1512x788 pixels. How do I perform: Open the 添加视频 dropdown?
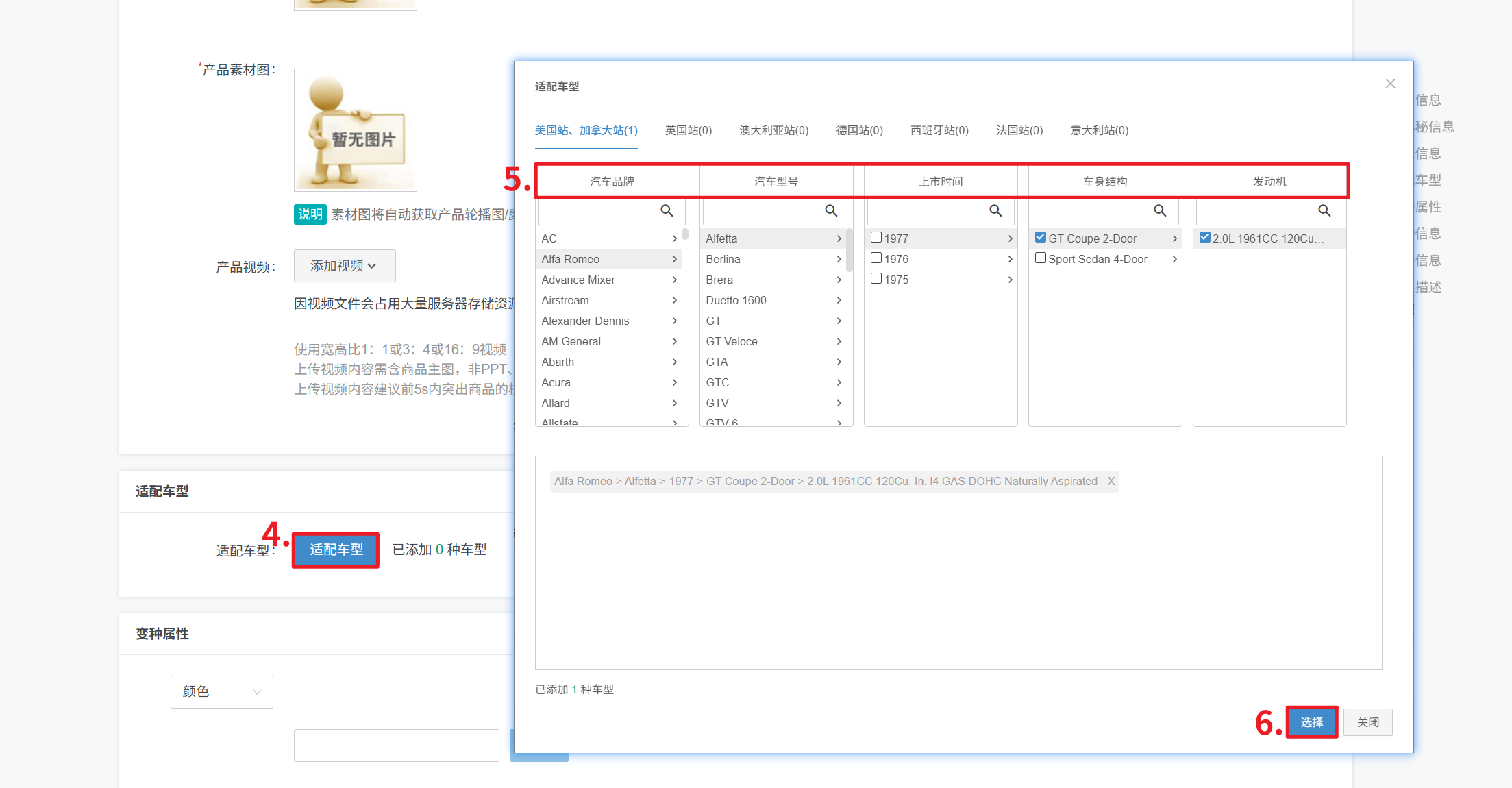pyautogui.click(x=344, y=266)
